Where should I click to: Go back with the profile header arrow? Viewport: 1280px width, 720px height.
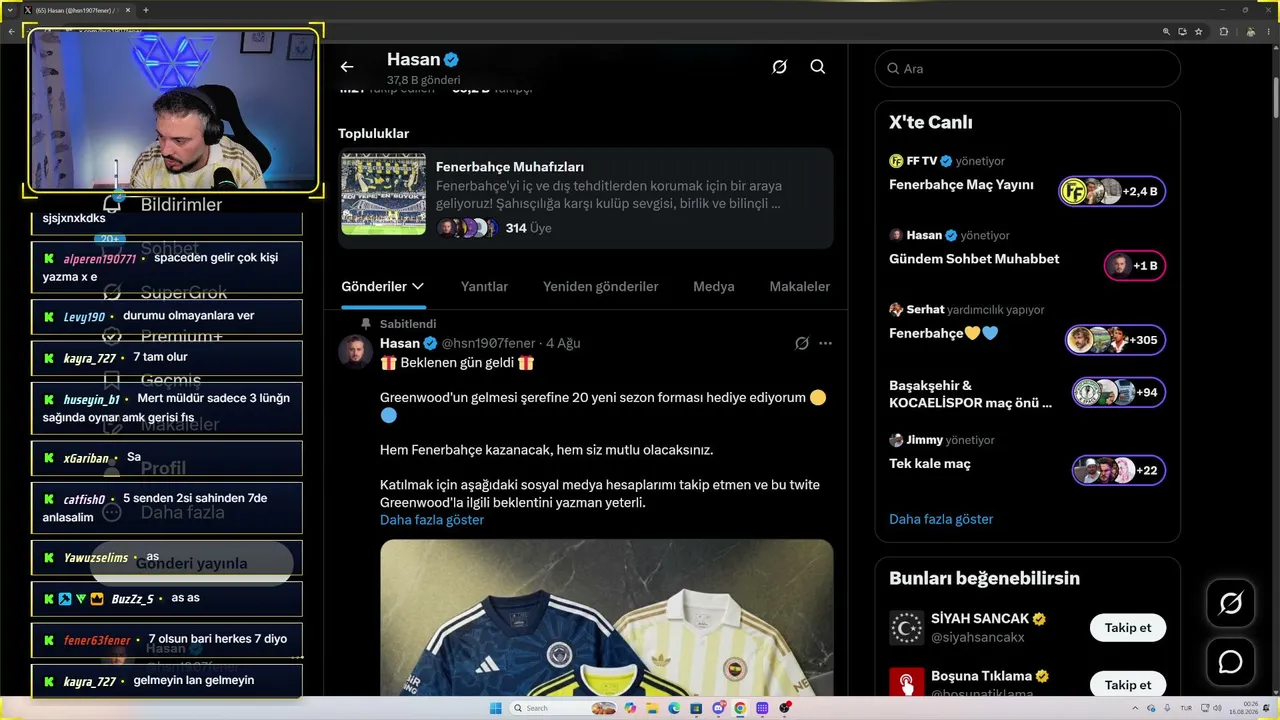pyautogui.click(x=347, y=67)
